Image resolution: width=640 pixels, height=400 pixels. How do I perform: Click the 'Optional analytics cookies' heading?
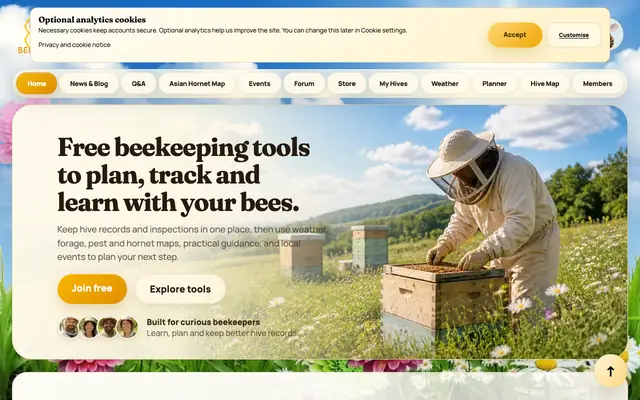click(92, 20)
